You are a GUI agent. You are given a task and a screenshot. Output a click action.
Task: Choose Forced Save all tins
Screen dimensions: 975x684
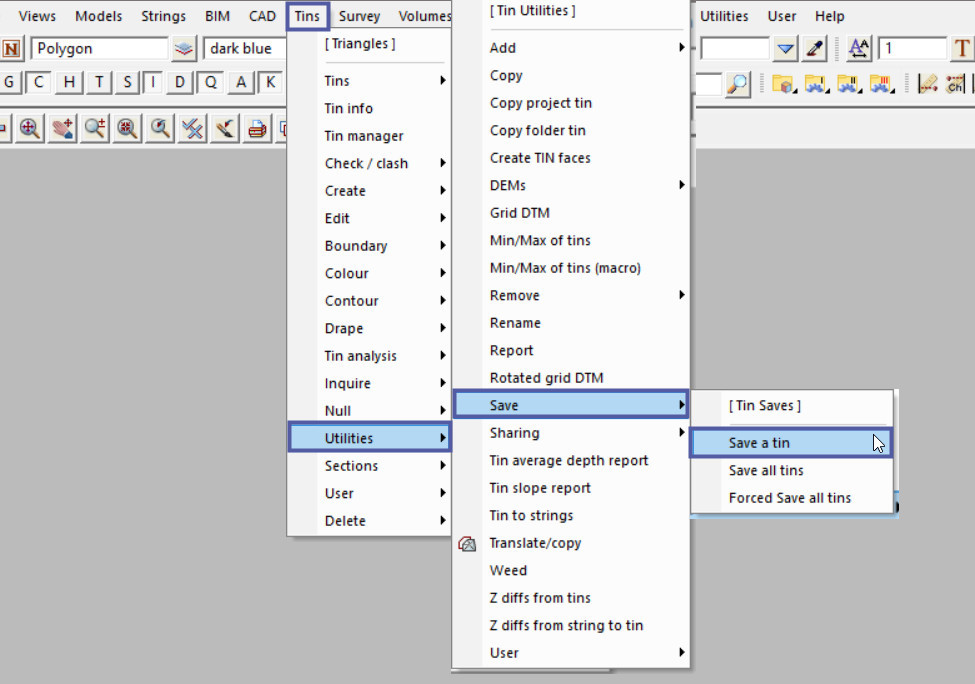click(x=790, y=498)
